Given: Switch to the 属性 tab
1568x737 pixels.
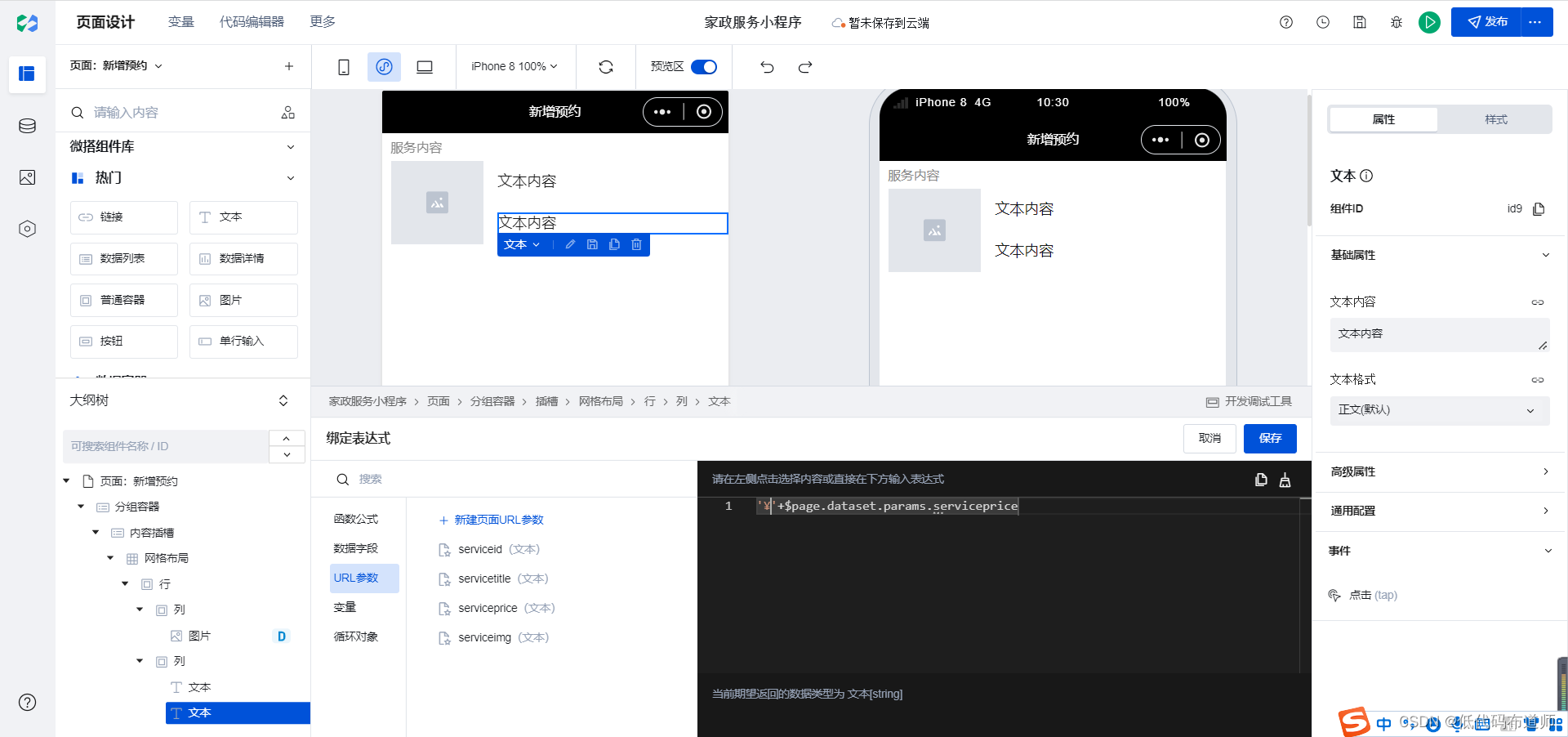Looking at the screenshot, I should (x=1383, y=119).
